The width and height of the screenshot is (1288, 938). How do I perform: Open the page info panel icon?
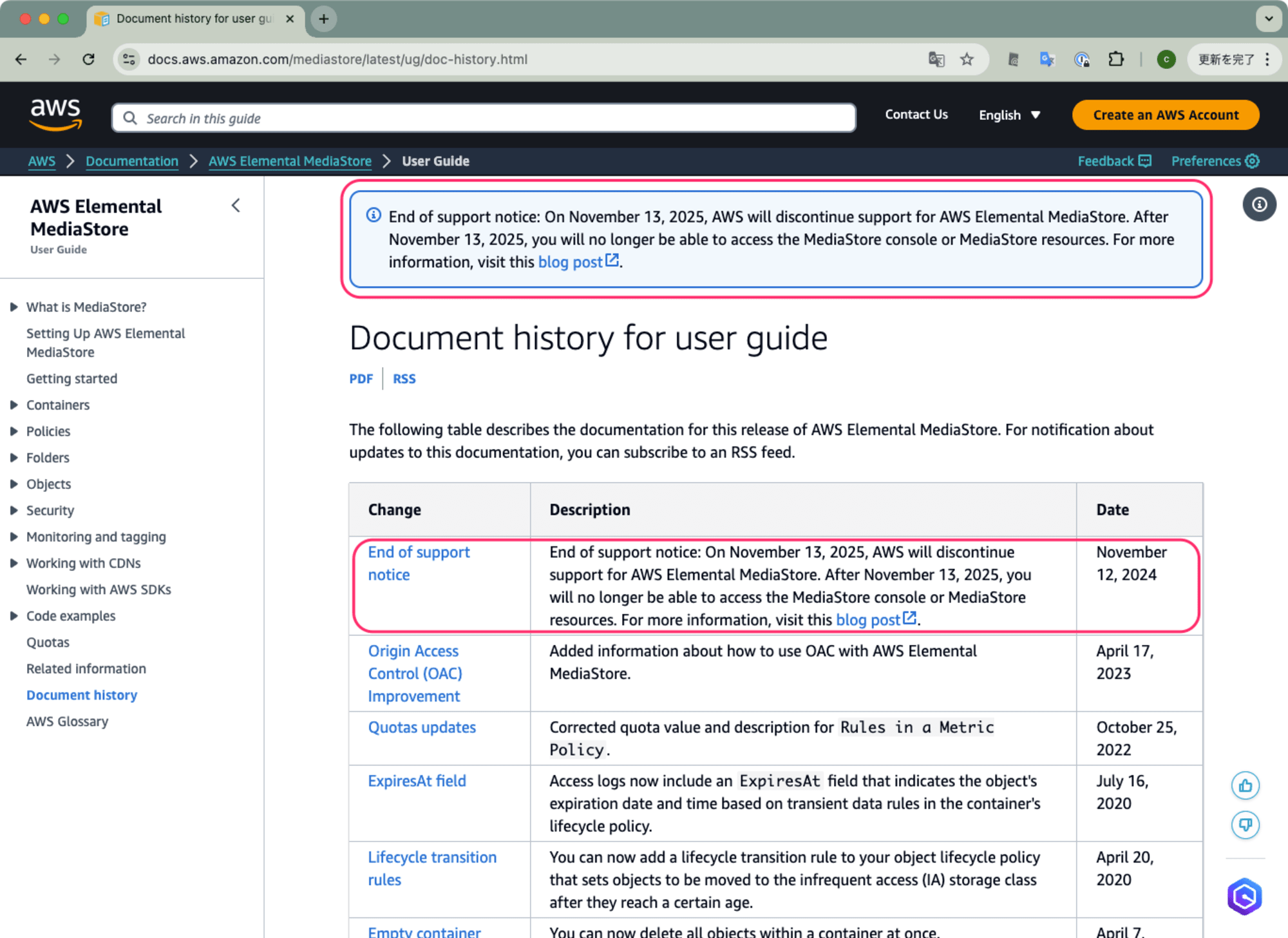(1259, 205)
